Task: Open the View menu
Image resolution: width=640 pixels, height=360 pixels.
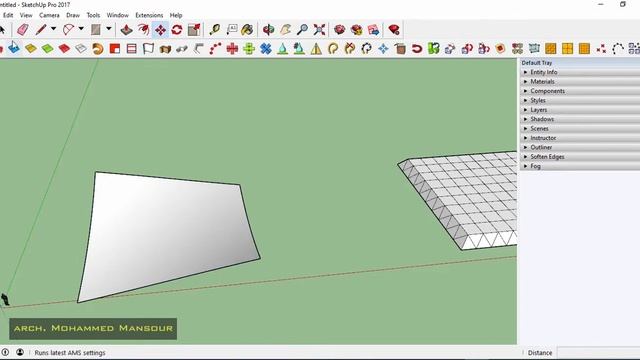Action: click(x=26, y=15)
